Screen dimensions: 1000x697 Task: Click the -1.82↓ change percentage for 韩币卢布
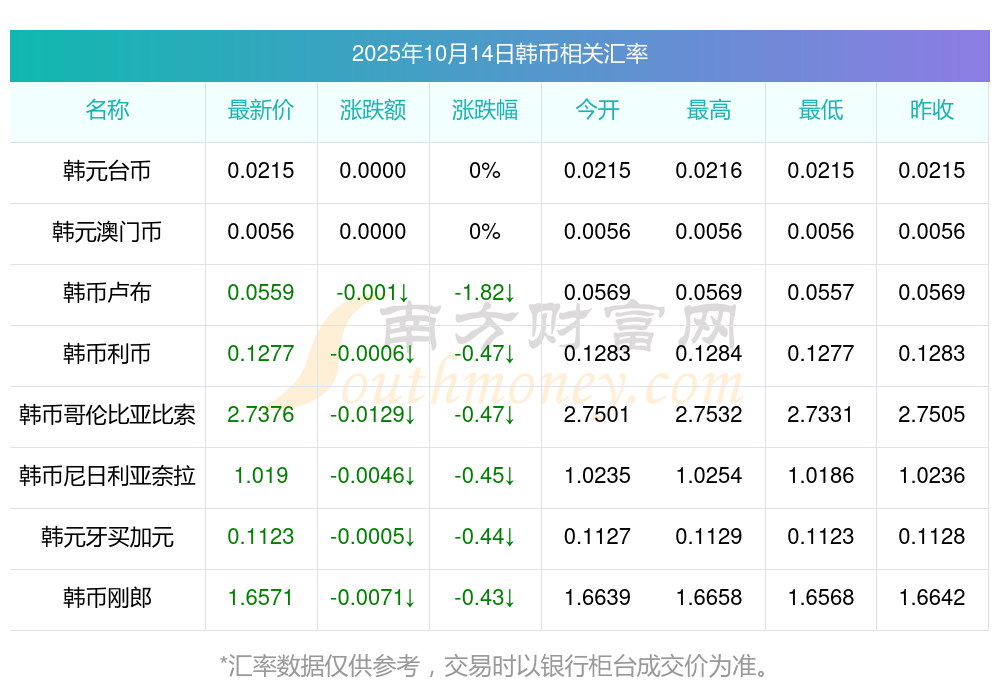(485, 293)
